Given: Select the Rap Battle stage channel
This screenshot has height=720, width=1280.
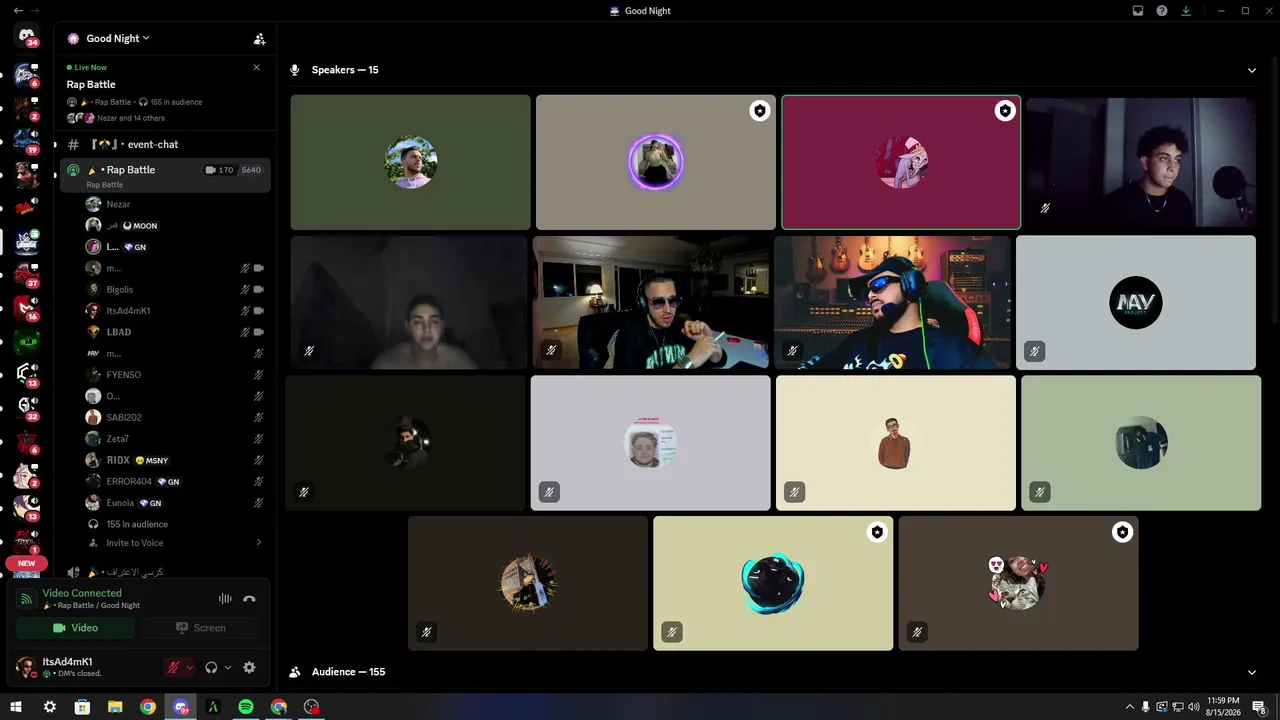Looking at the screenshot, I should (165, 175).
